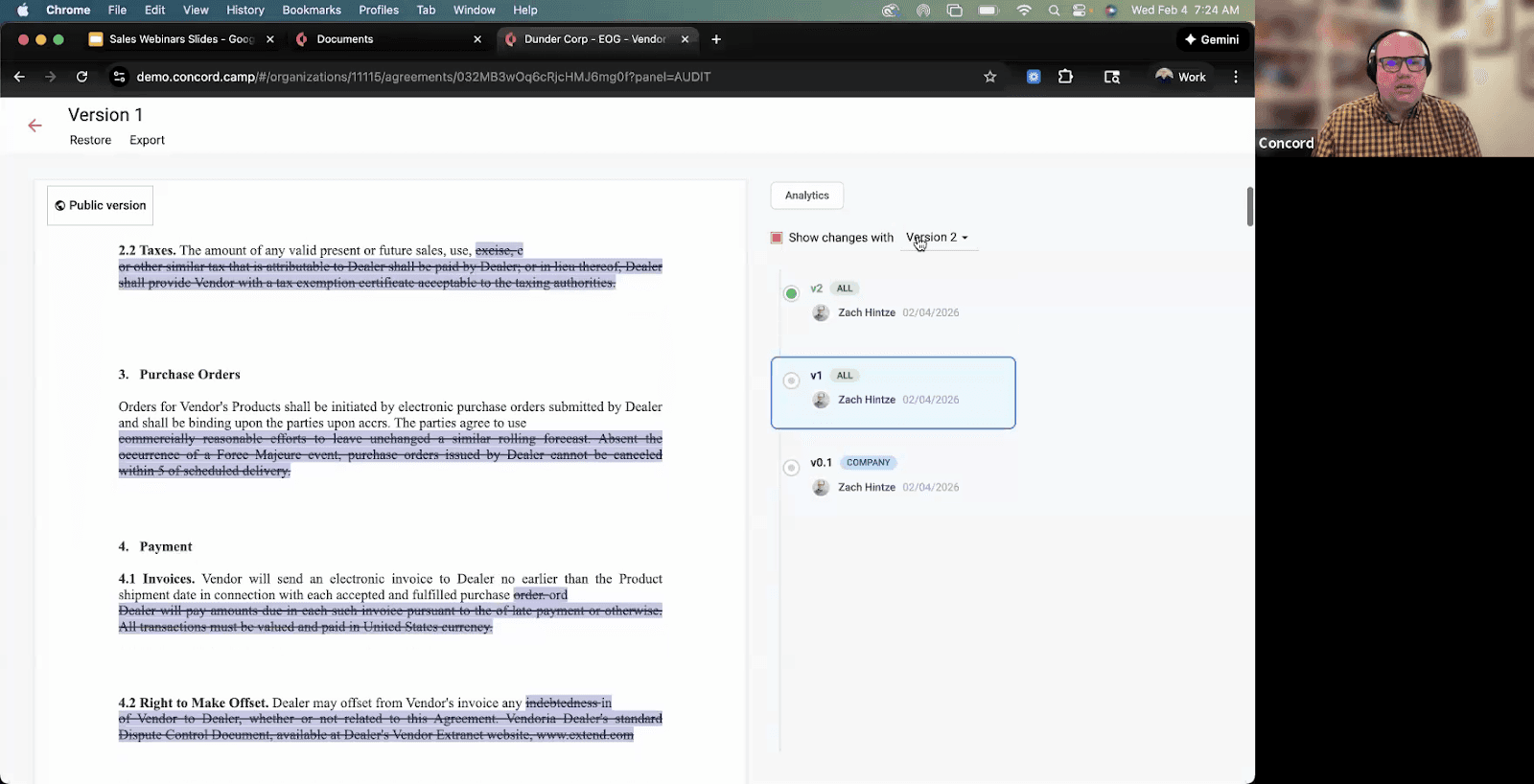Open the Chrome extensions puzzle icon
This screenshot has width=1534, height=784.
(1065, 77)
